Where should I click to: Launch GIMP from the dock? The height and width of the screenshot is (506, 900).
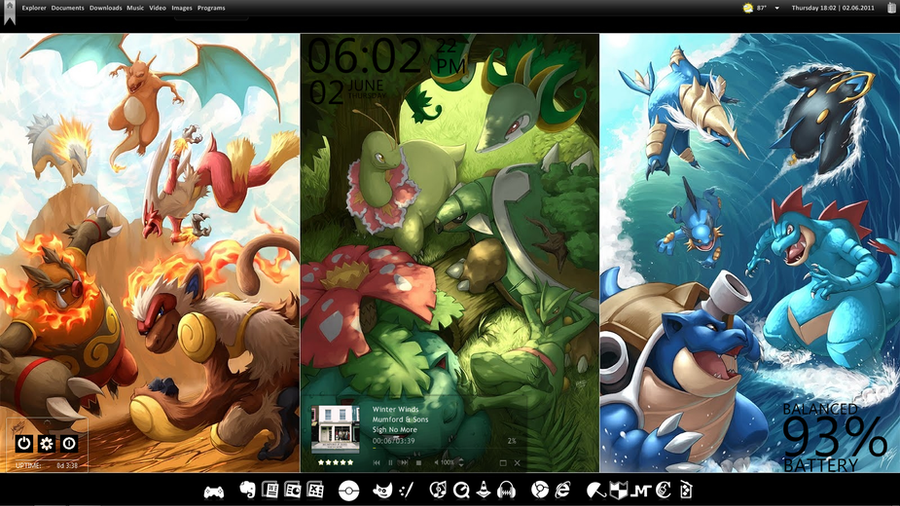pyautogui.click(x=382, y=491)
